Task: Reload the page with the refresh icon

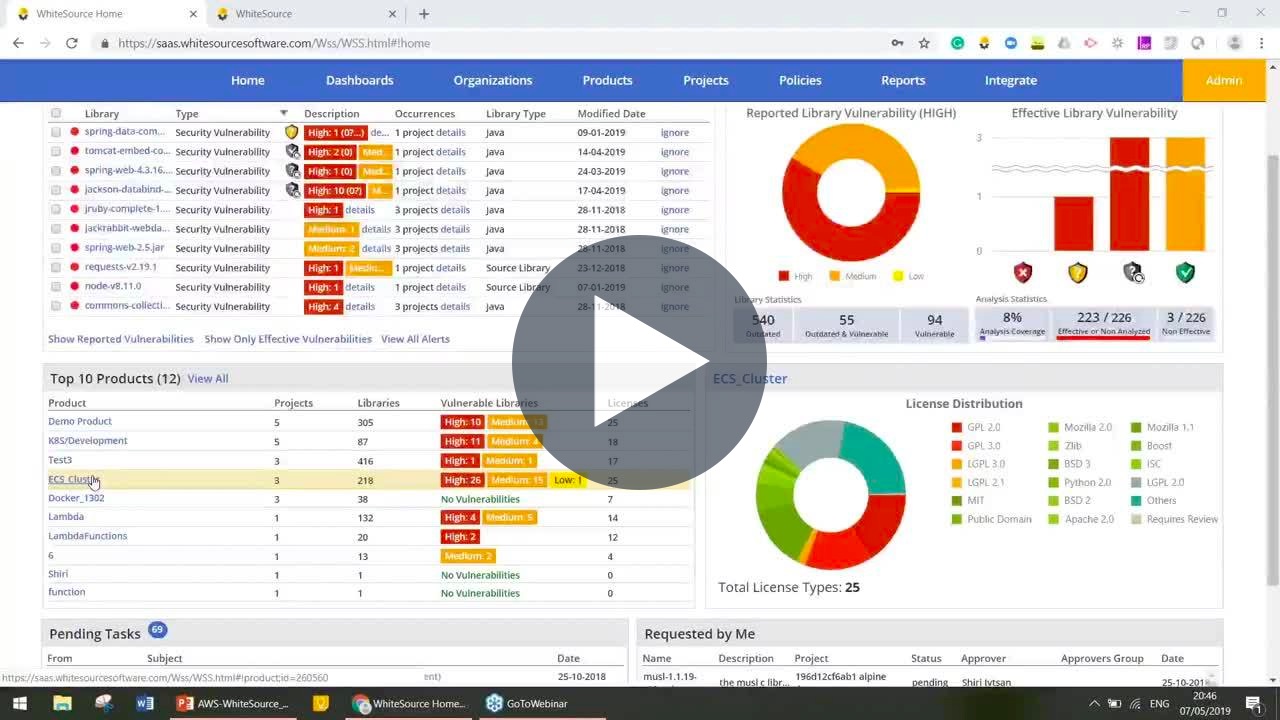Action: click(72, 43)
